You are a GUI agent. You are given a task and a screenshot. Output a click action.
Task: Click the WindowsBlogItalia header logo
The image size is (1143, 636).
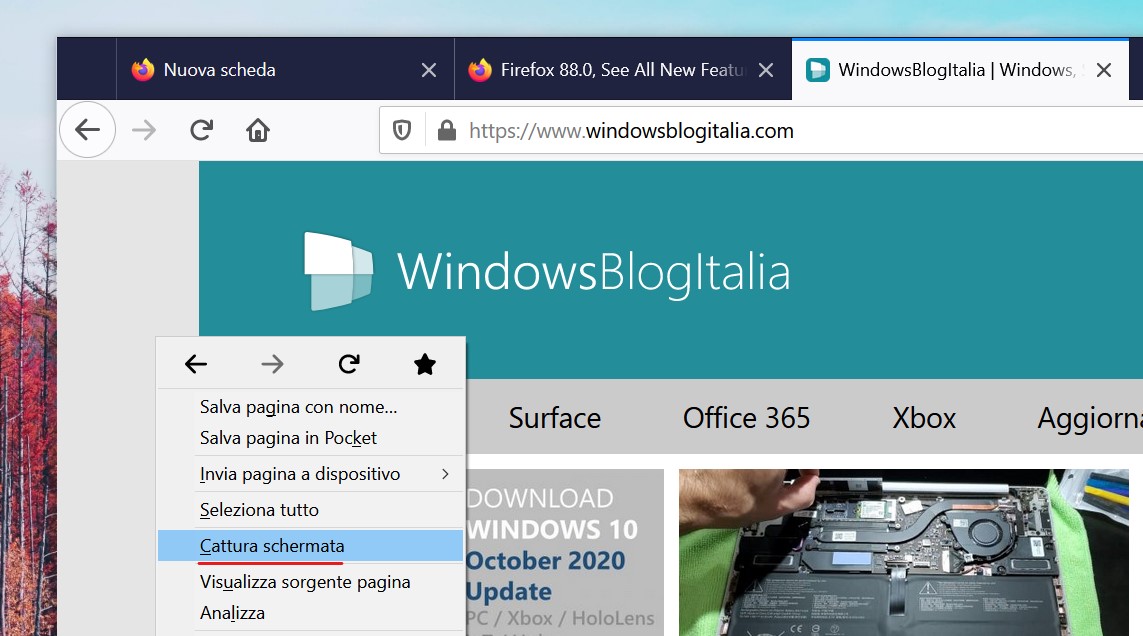coord(338,271)
